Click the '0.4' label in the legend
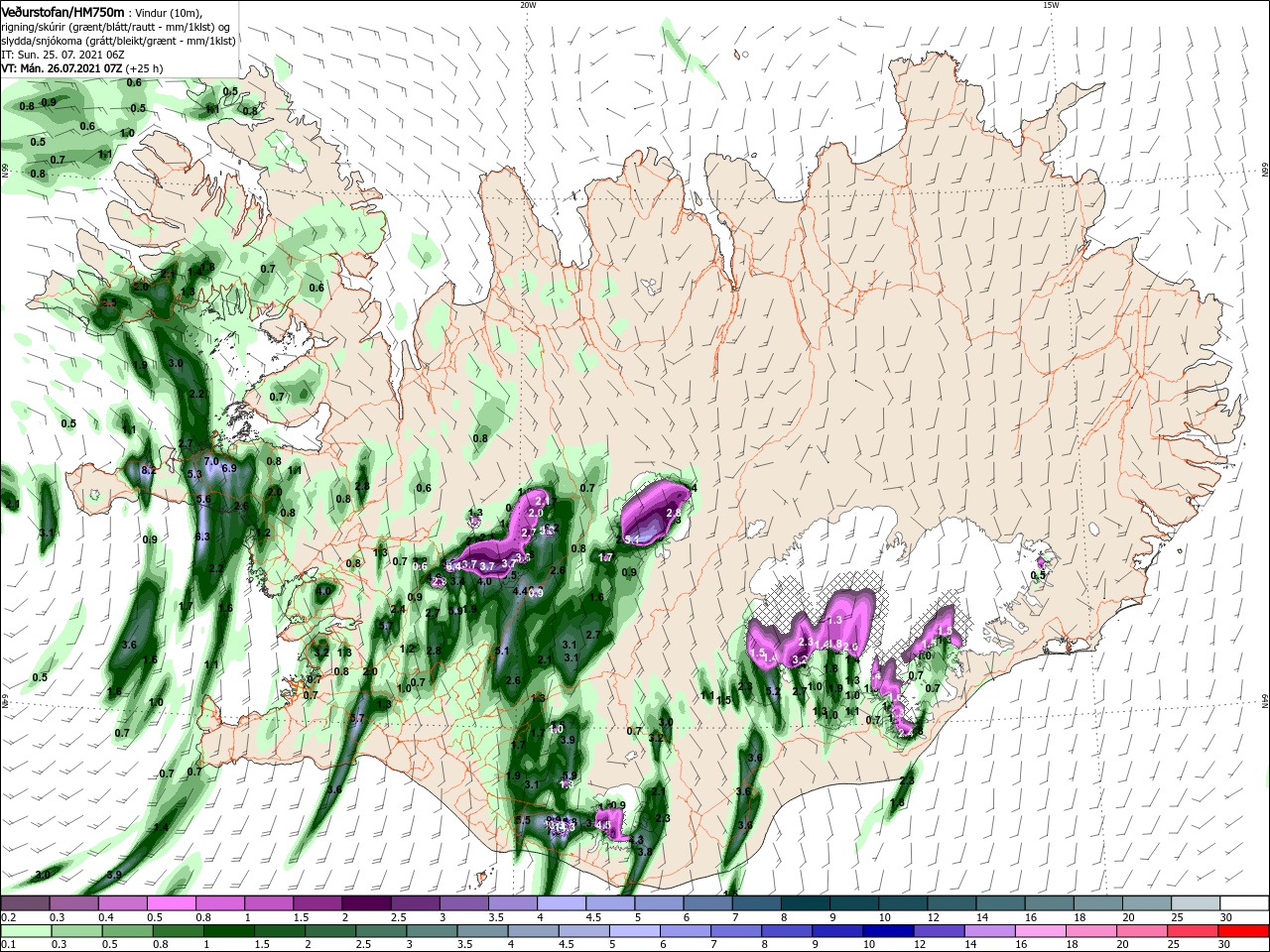 point(106,917)
